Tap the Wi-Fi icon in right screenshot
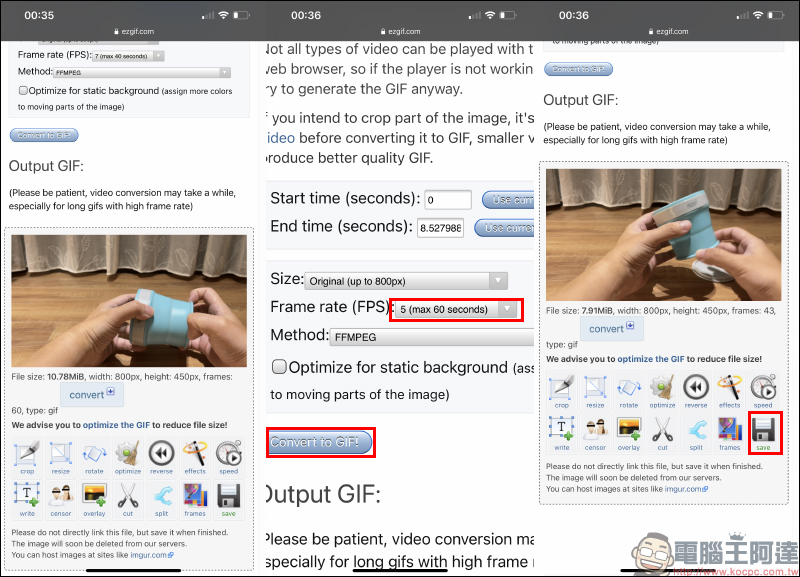 [758, 15]
